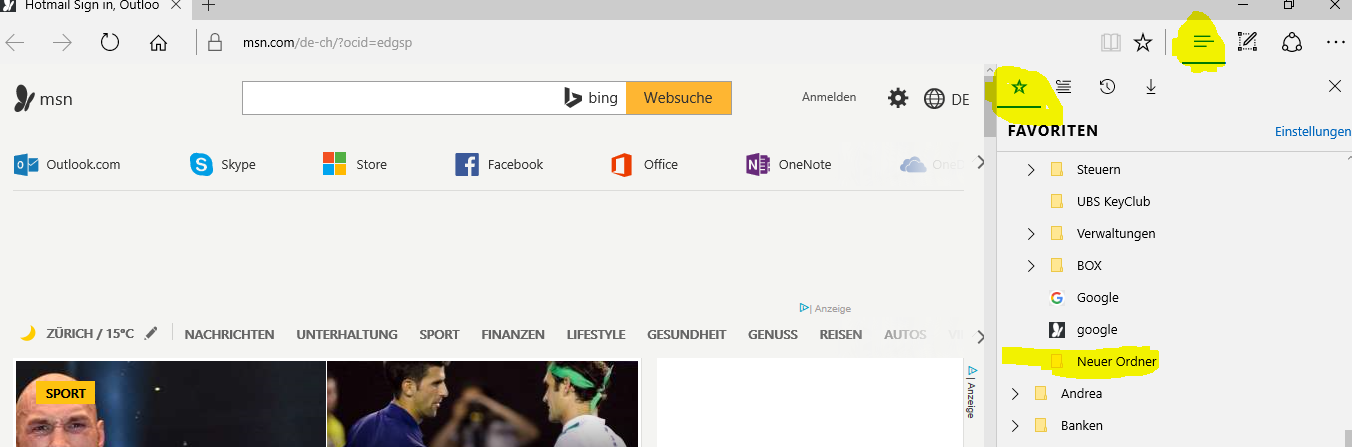Close the Favorites hub panel
Viewport: 1352px width, 447px height.
1334,87
